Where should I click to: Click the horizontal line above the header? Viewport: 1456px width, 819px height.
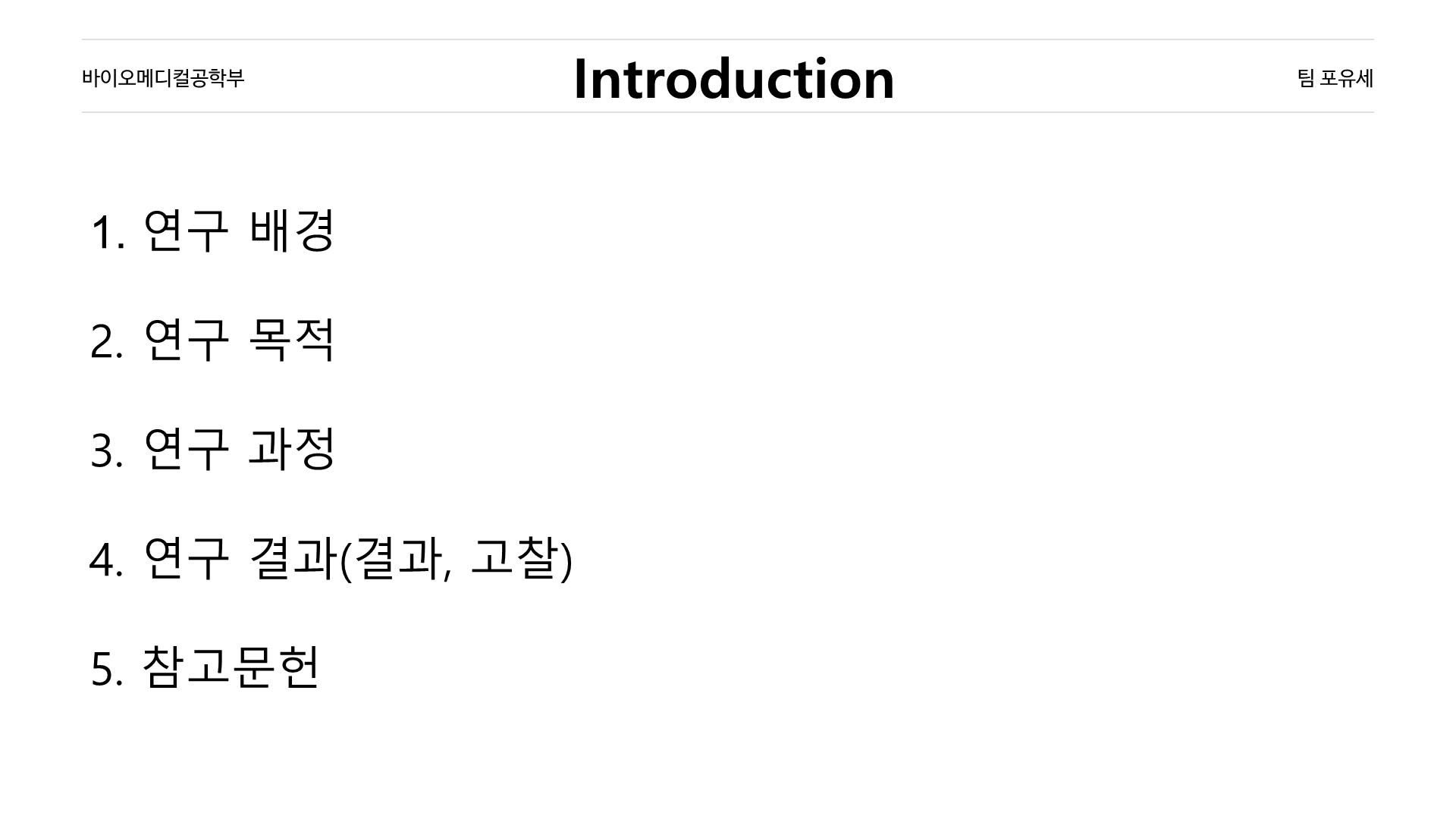(728, 39)
